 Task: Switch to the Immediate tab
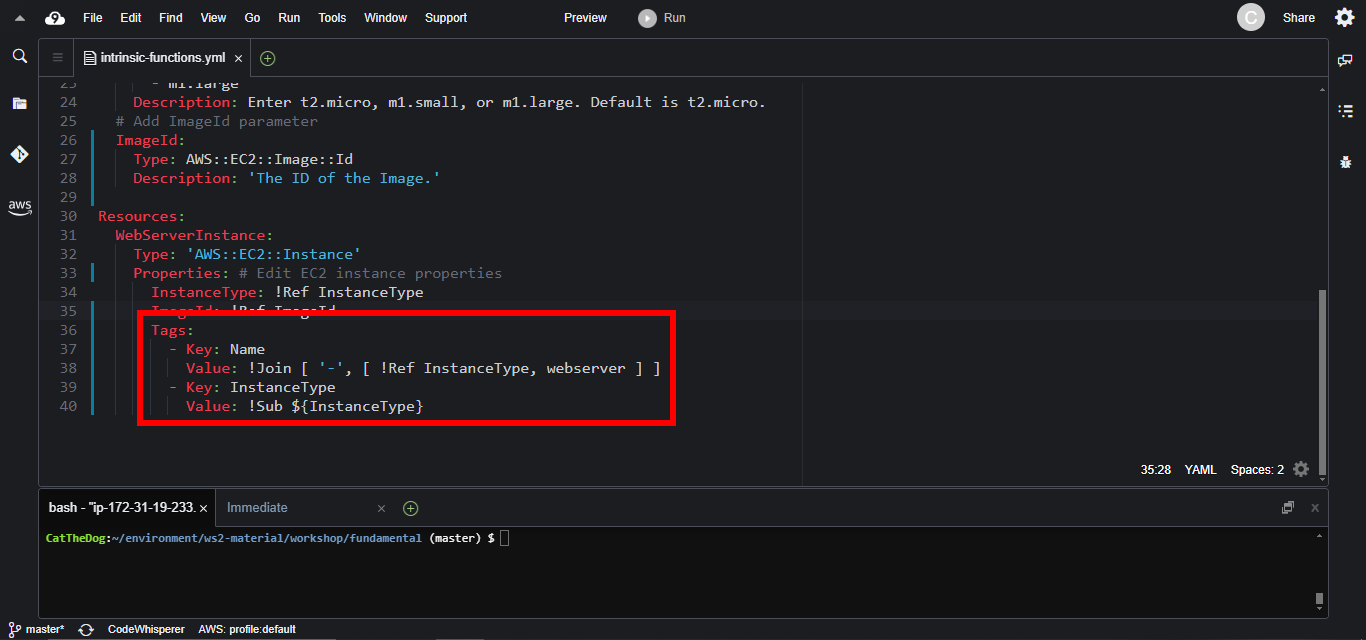pos(257,507)
